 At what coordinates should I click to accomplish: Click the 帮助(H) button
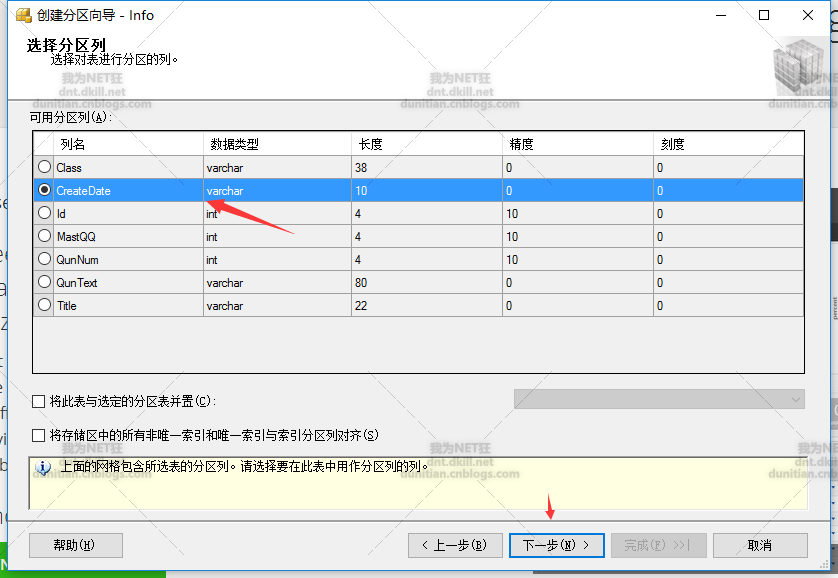[76, 545]
